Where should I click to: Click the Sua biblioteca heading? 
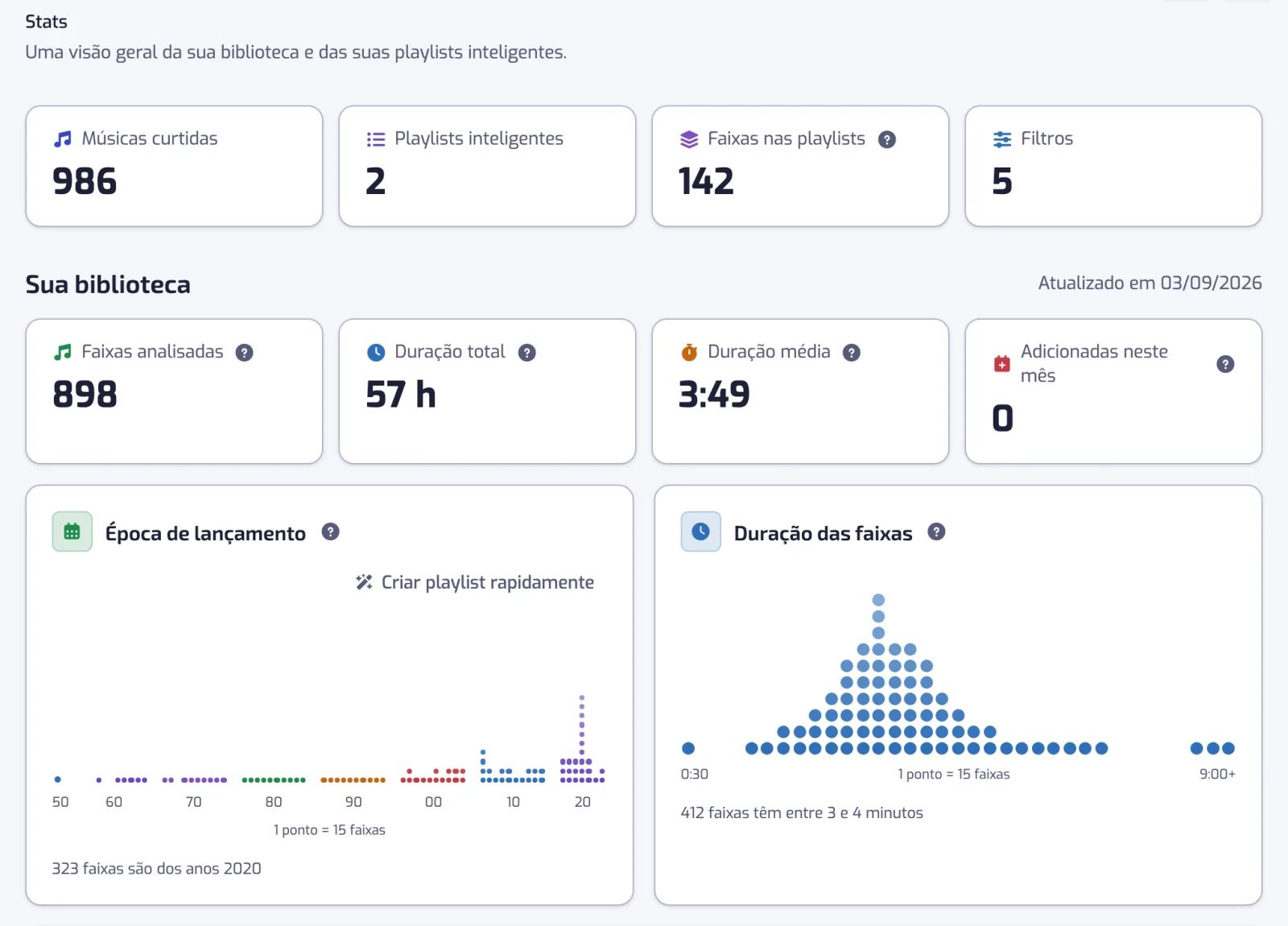(x=108, y=284)
